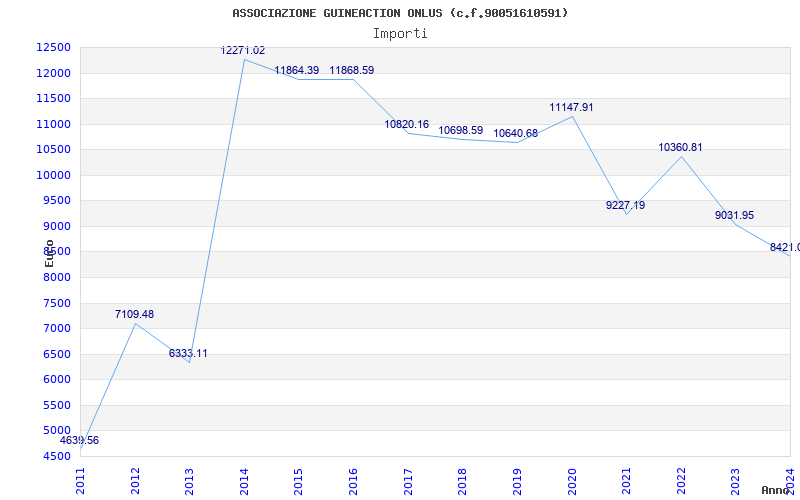Select data label 11868.59
The width and height of the screenshot is (800, 500).
click(x=352, y=70)
